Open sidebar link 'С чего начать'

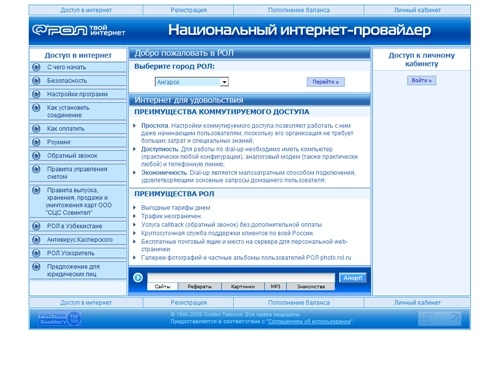click(66, 67)
